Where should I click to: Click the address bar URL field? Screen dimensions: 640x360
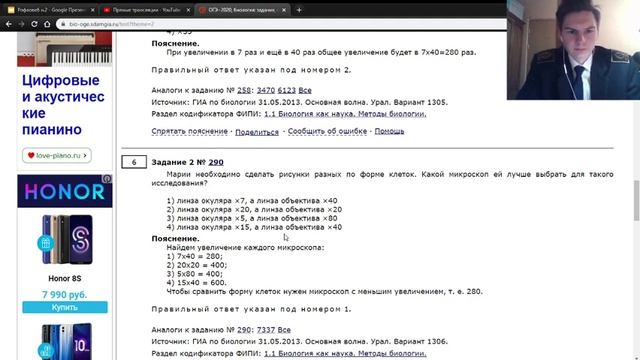(282, 24)
